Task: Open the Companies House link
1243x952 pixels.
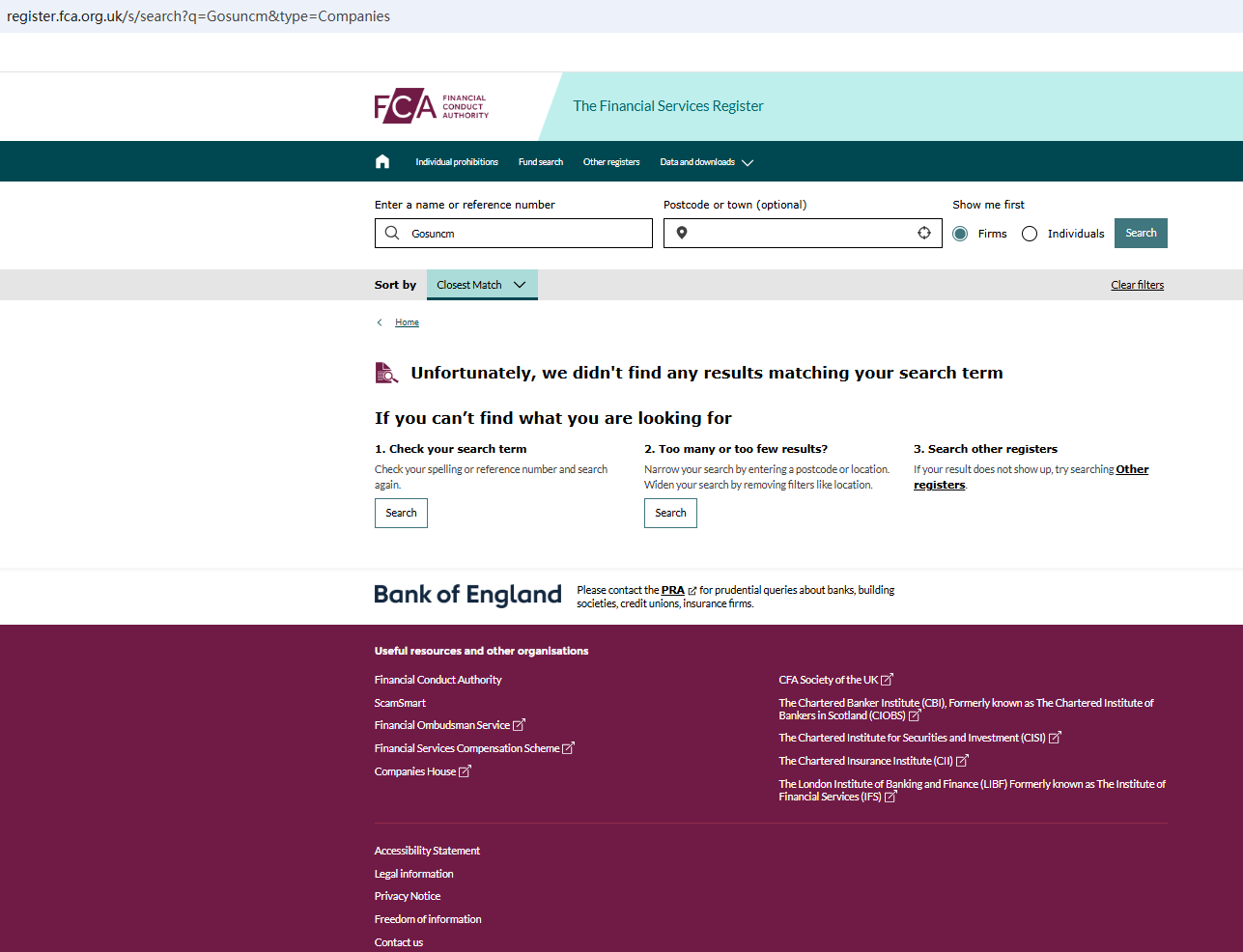Action: click(x=415, y=771)
